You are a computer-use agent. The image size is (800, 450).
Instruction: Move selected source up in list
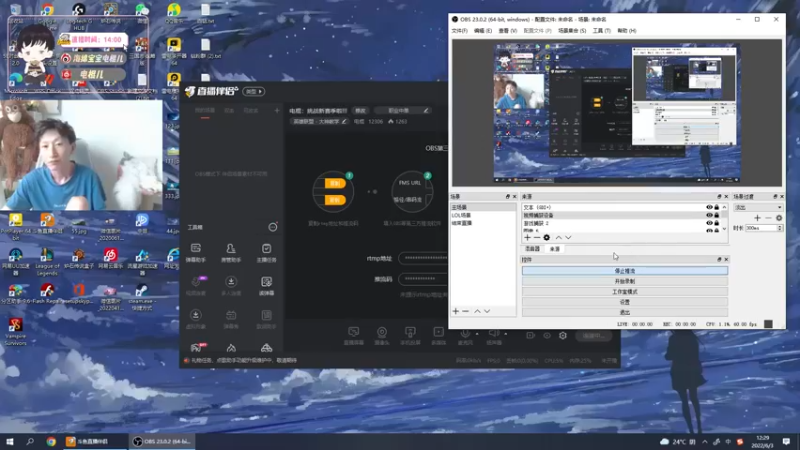(559, 237)
